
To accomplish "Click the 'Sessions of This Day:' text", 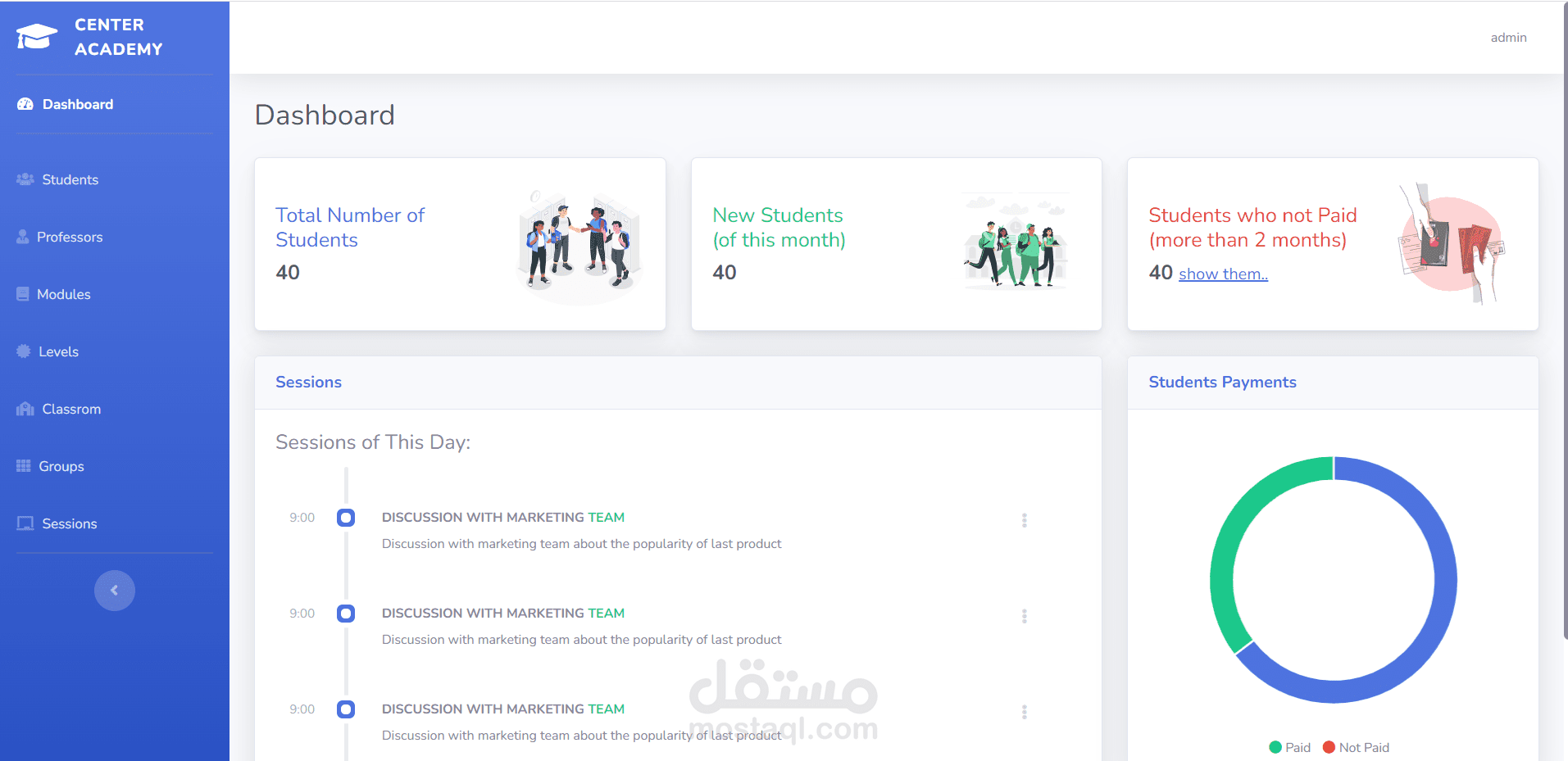I will pos(373,442).
